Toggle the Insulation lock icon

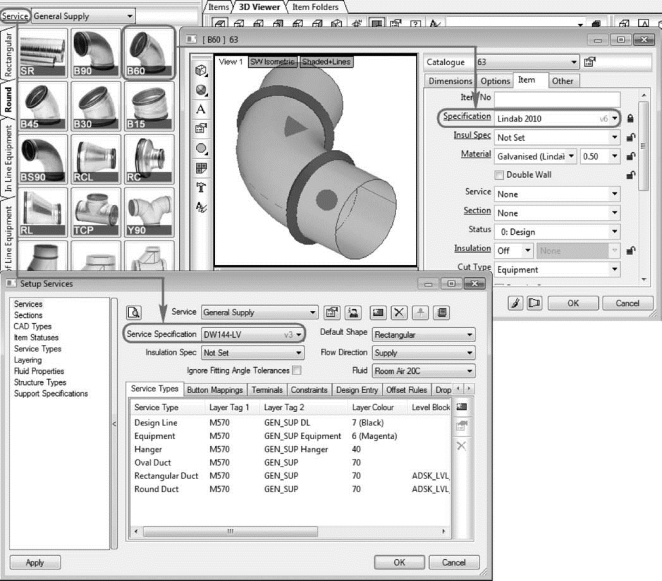[x=630, y=250]
